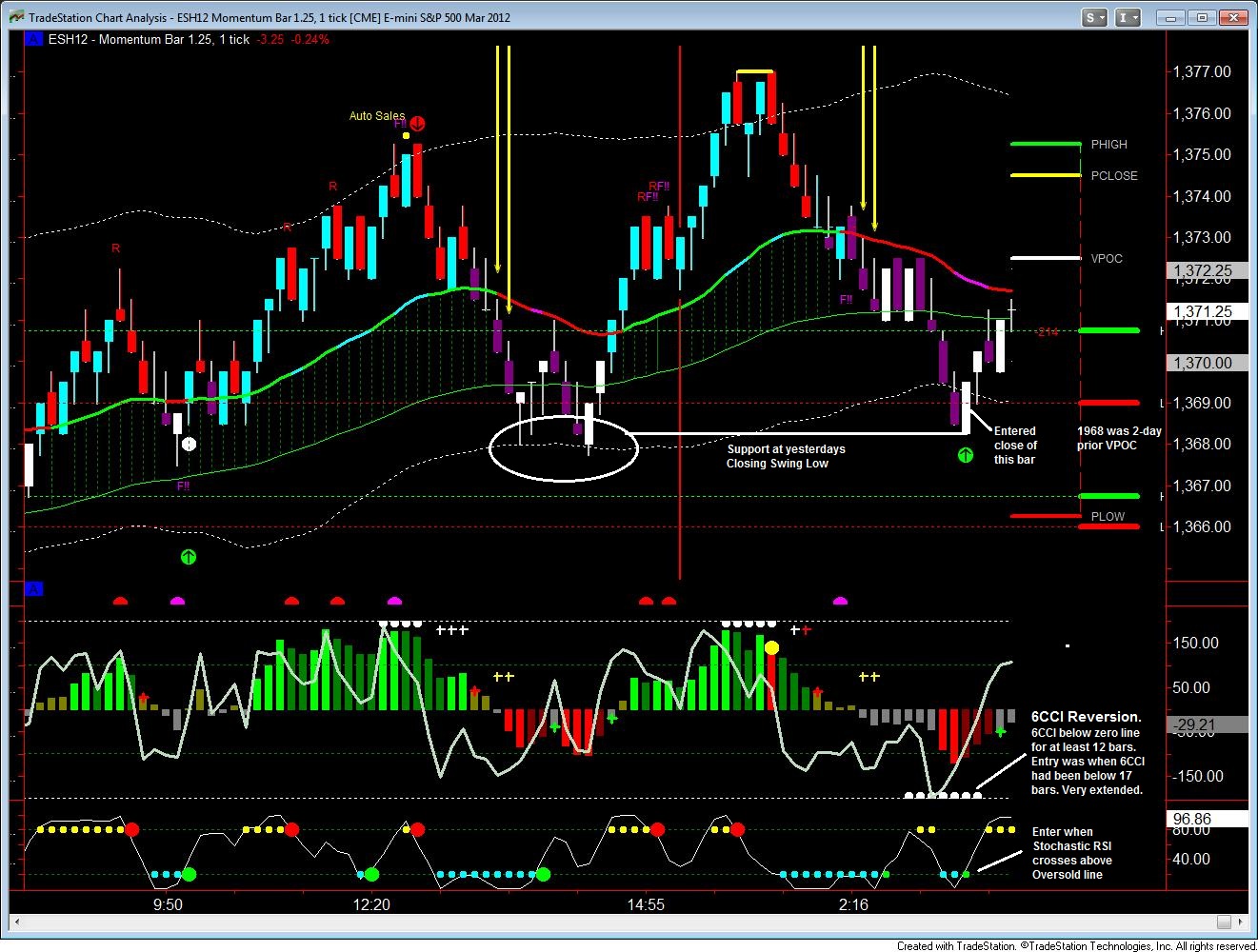The image size is (1258, 952).
Task: Click the red down-arrow marker near Auto Sales
Action: 417,123
